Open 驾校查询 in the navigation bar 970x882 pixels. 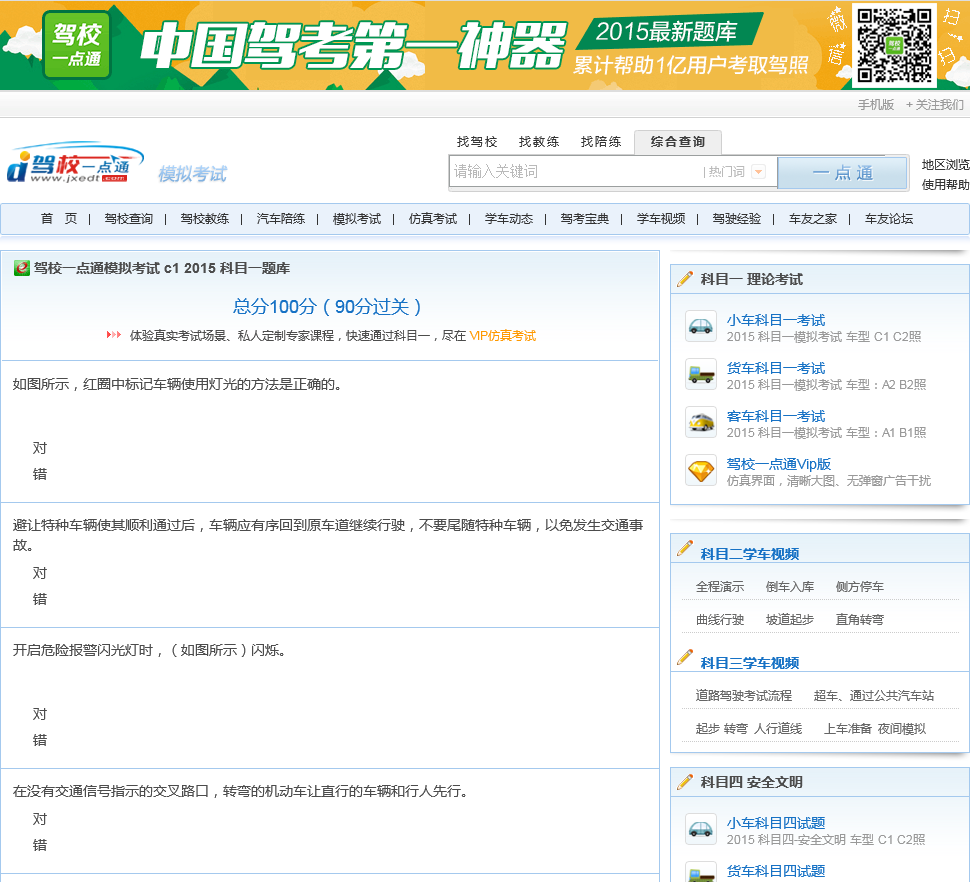(129, 218)
